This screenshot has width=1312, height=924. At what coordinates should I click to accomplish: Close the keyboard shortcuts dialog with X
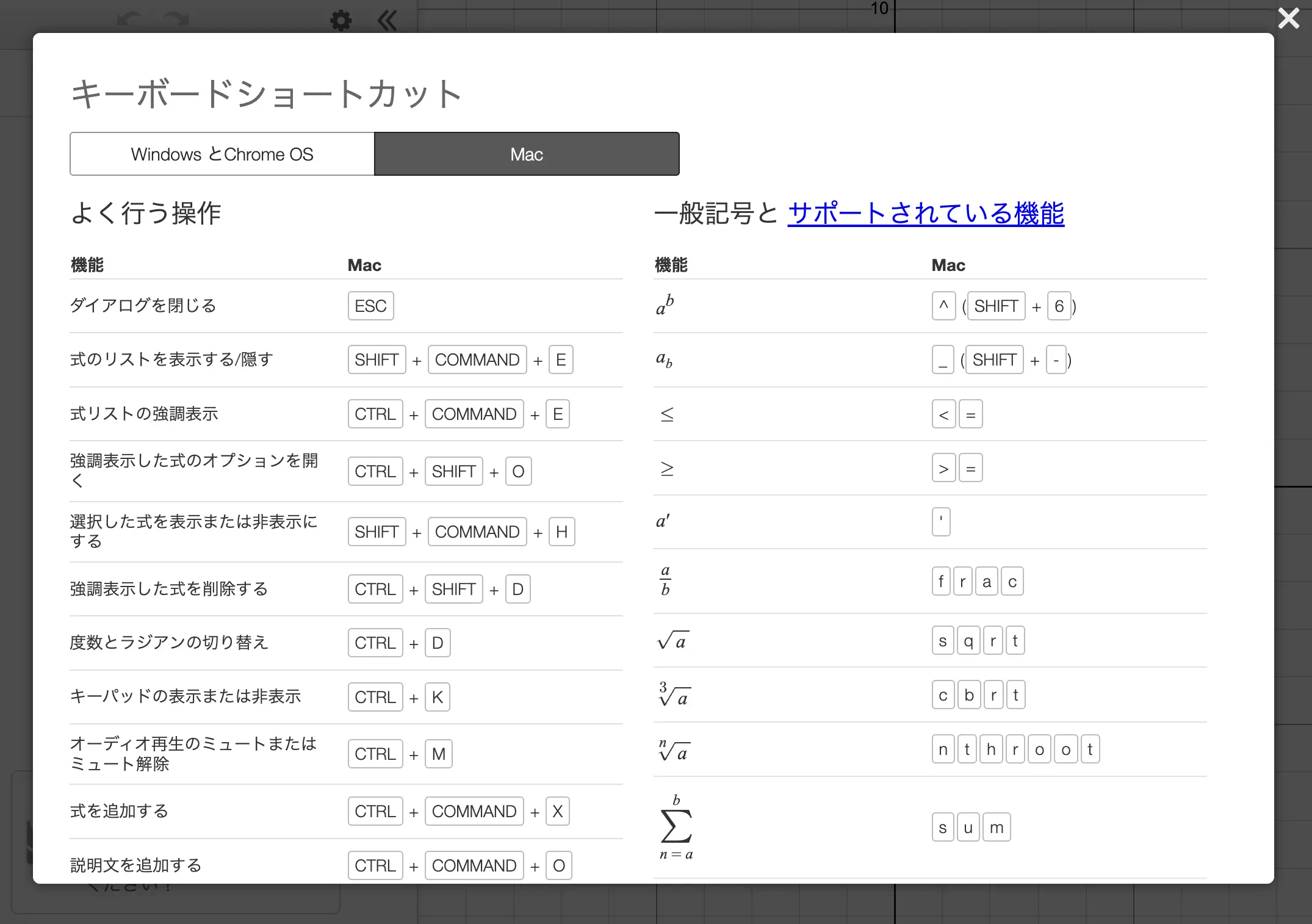point(1288,18)
